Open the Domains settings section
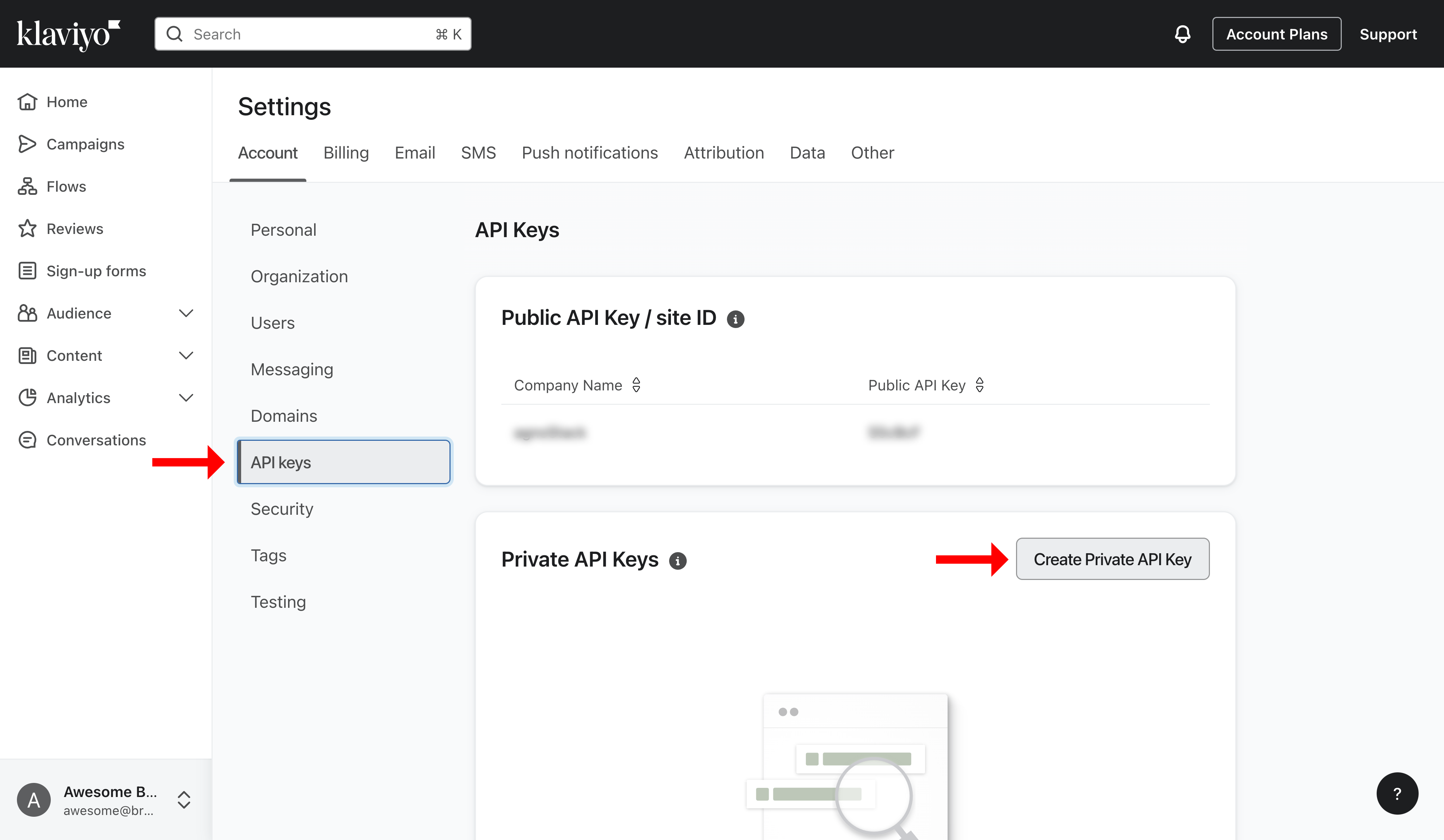Viewport: 1444px width, 840px height. tap(284, 416)
